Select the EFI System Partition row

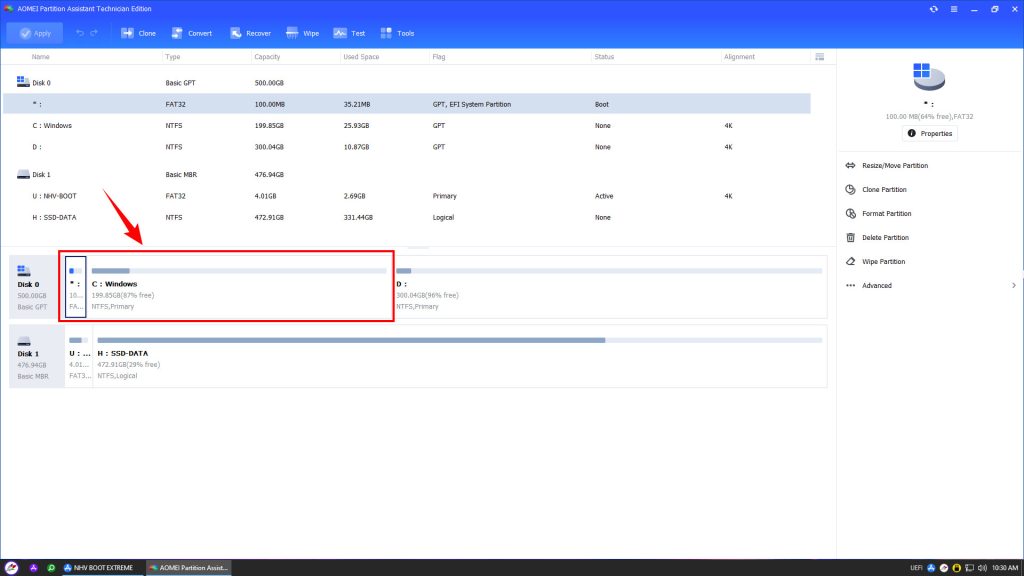tap(407, 104)
